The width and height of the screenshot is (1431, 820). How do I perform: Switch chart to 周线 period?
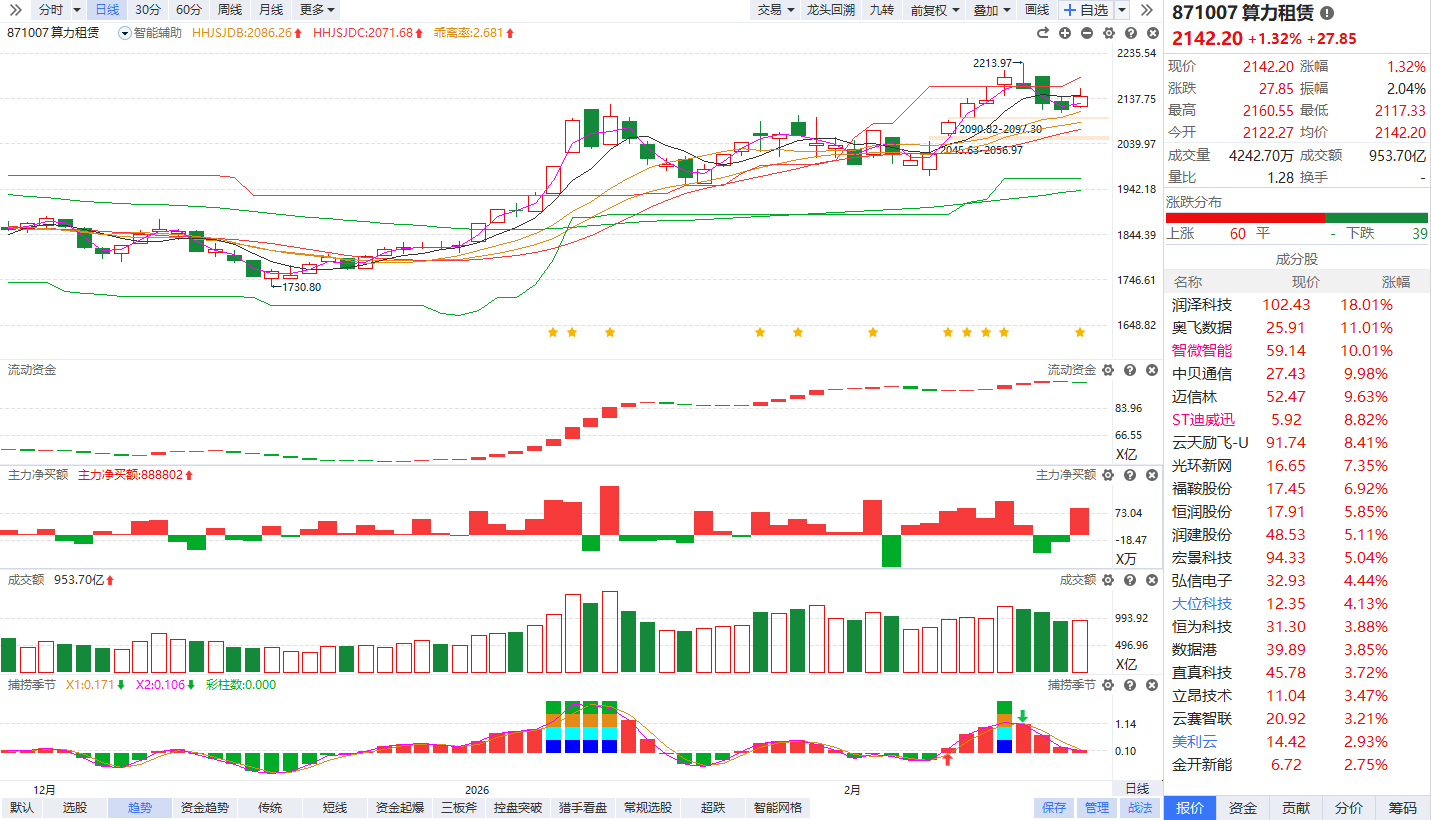pyautogui.click(x=229, y=10)
